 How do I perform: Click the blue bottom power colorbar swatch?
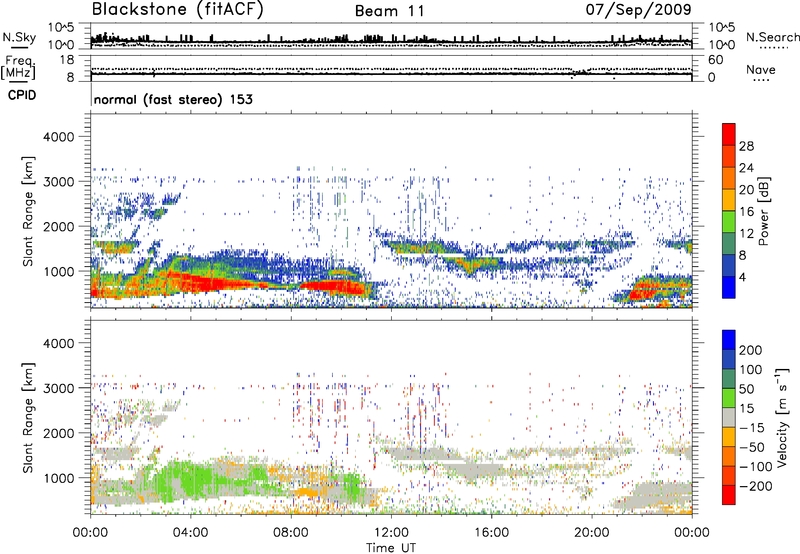pyautogui.click(x=729, y=287)
